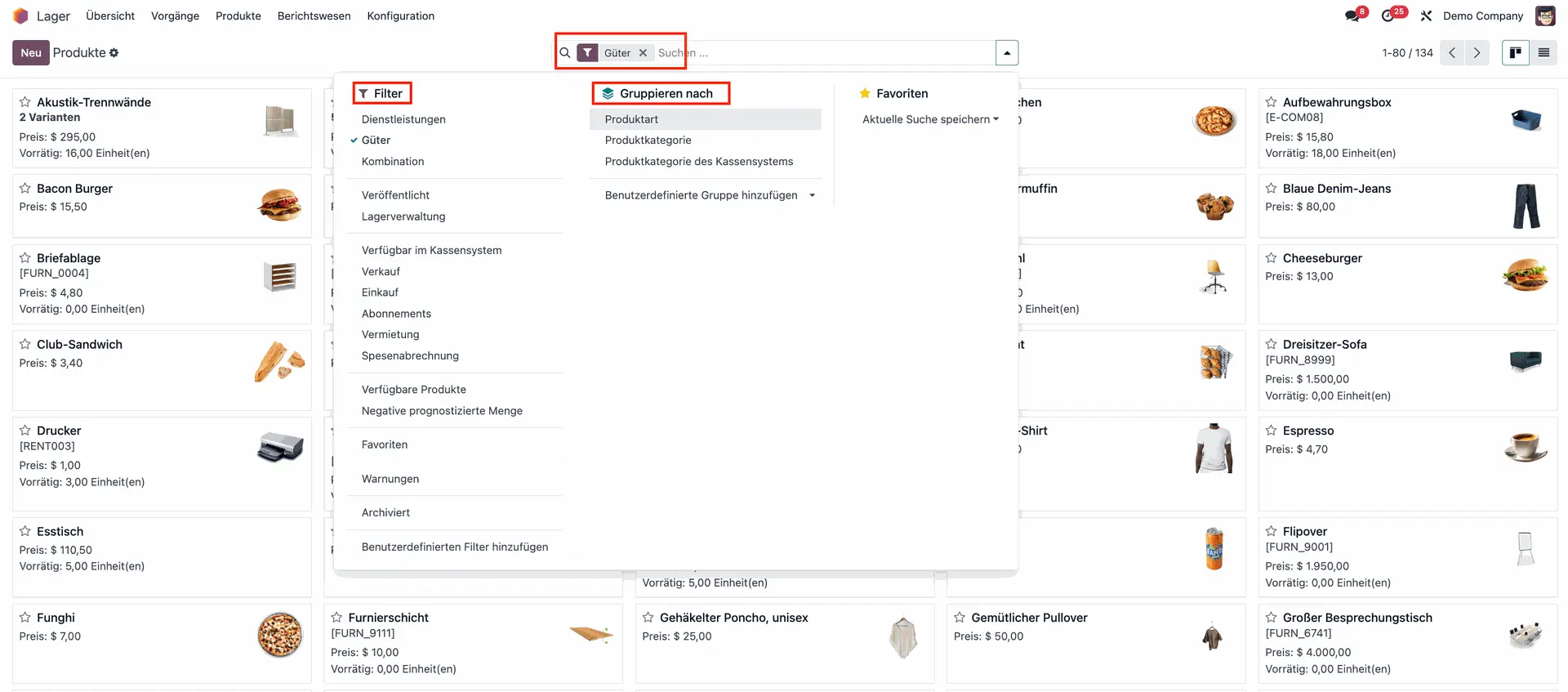Toggle favorite star on Flipover

pyautogui.click(x=1272, y=531)
